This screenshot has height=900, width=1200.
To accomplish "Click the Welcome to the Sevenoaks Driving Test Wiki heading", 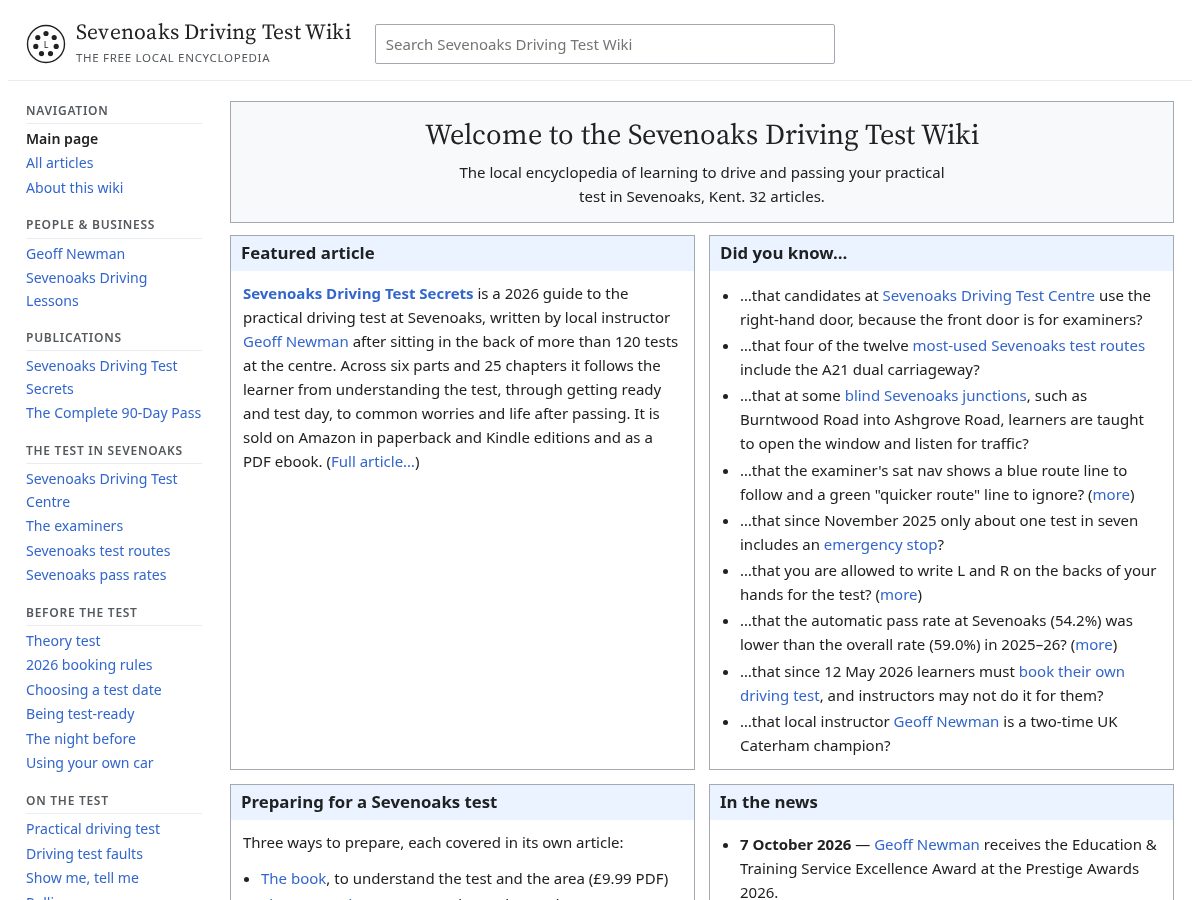I will pyautogui.click(x=702, y=135).
